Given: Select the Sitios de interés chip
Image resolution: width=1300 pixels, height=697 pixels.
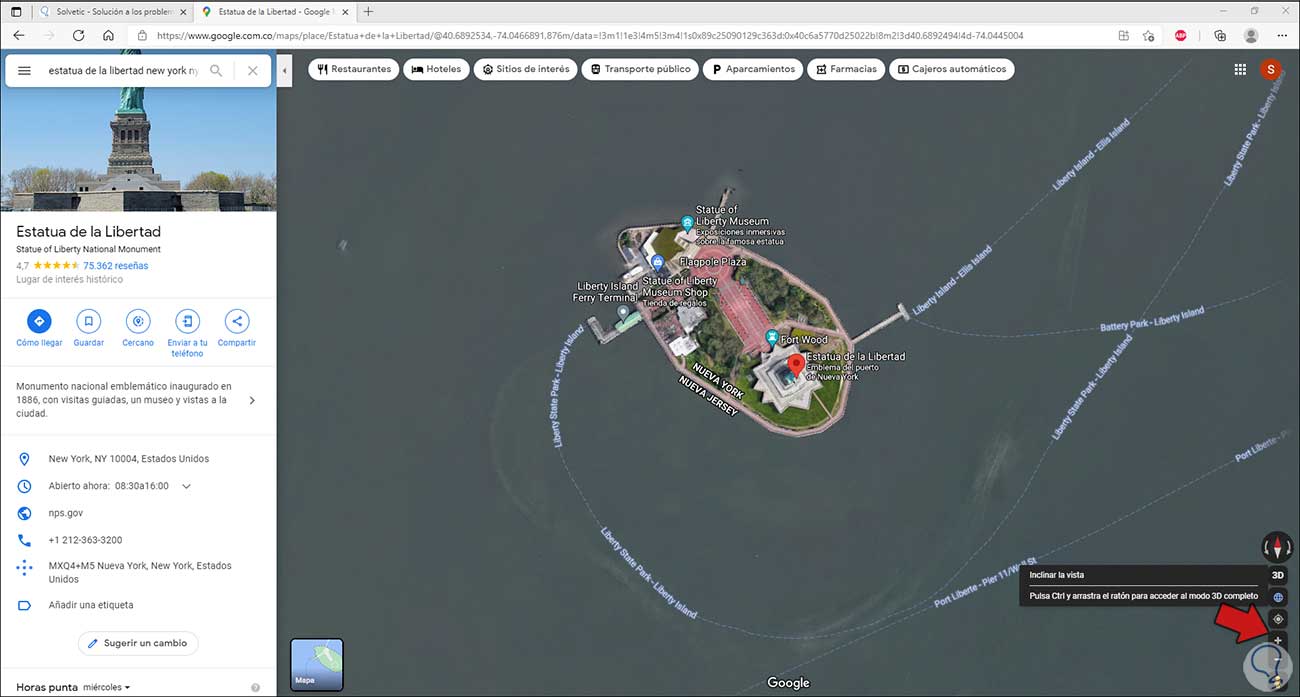Looking at the screenshot, I should click(x=525, y=70).
